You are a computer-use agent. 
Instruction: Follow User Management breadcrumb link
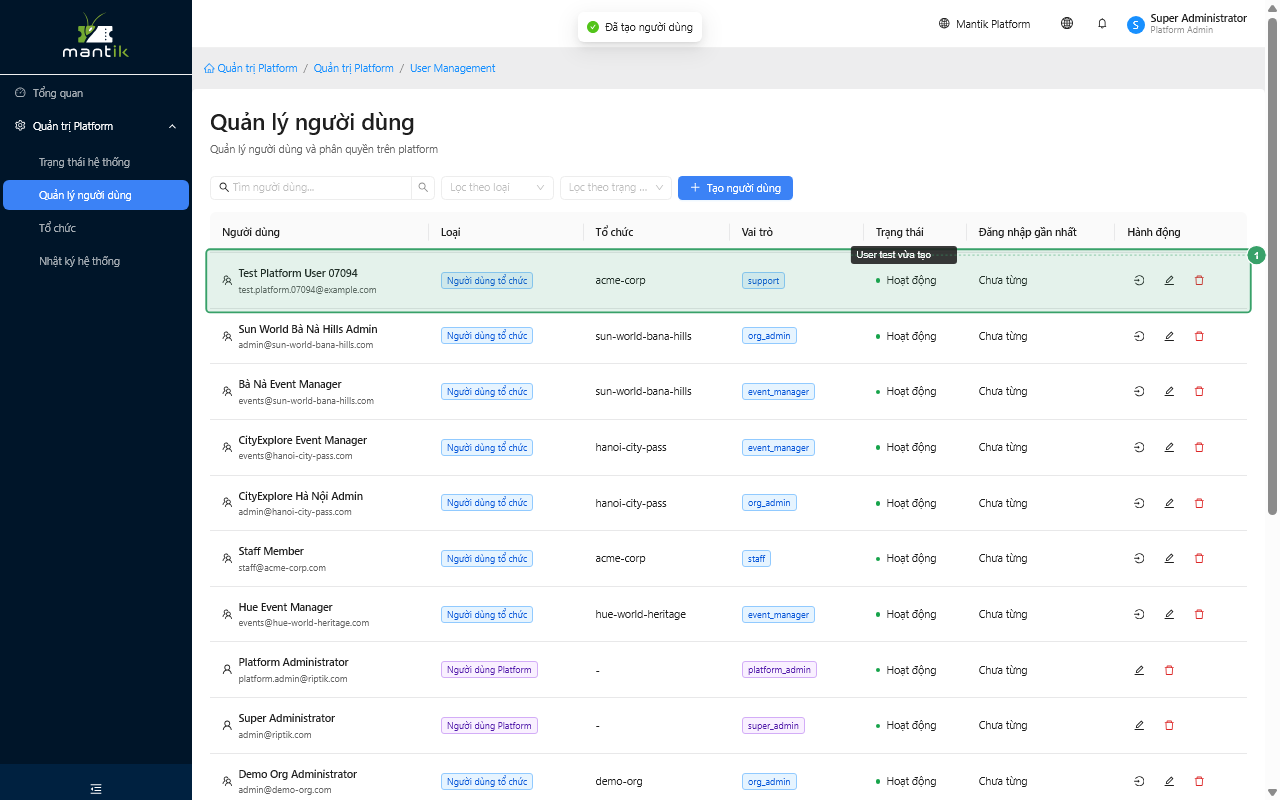point(453,68)
